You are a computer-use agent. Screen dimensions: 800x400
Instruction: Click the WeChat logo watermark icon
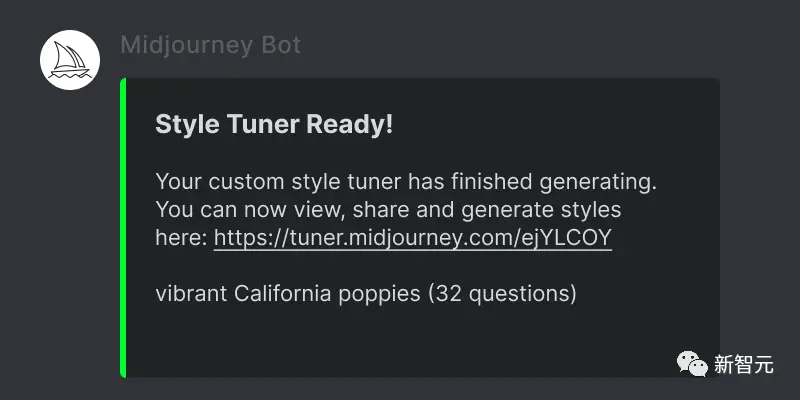coord(692,363)
